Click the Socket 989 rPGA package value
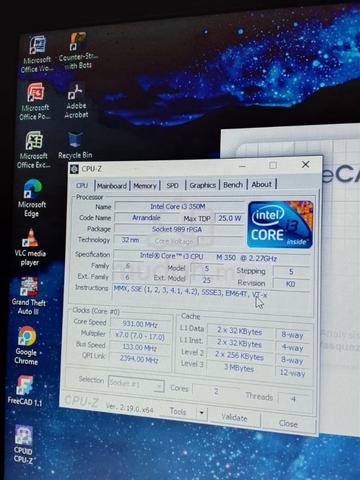Viewport: 360px width, 480px height. coord(177,229)
